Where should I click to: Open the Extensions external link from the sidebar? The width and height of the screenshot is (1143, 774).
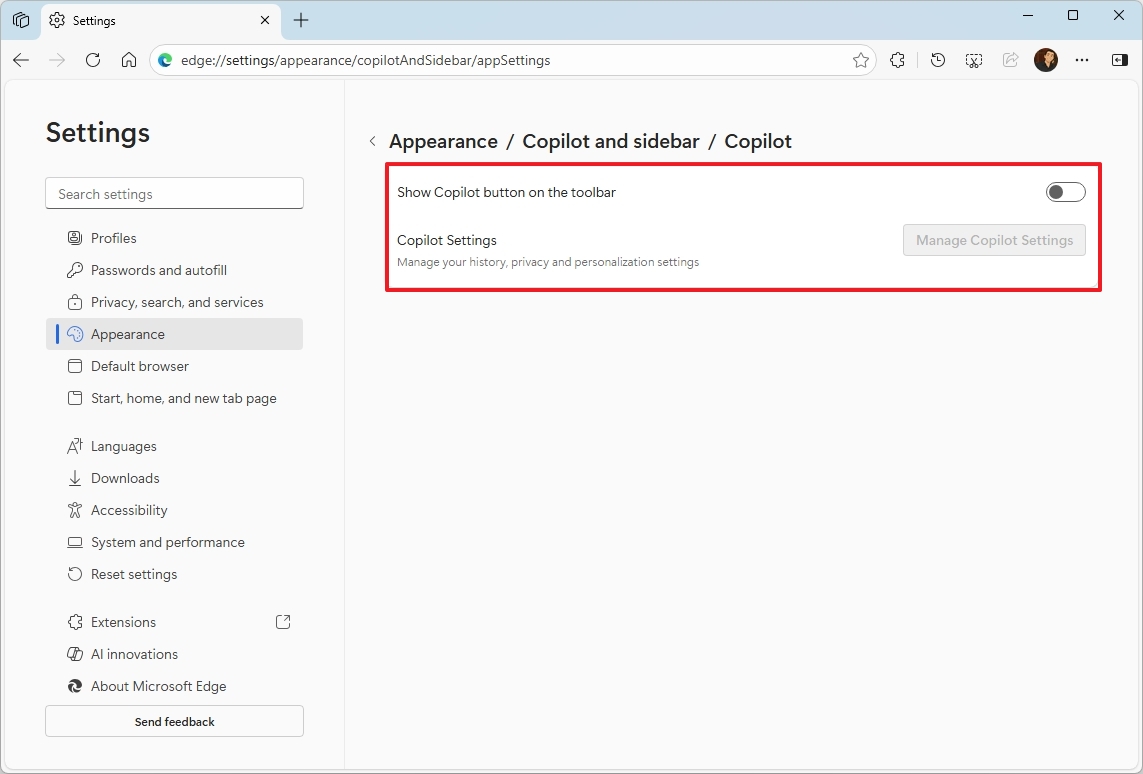click(283, 621)
